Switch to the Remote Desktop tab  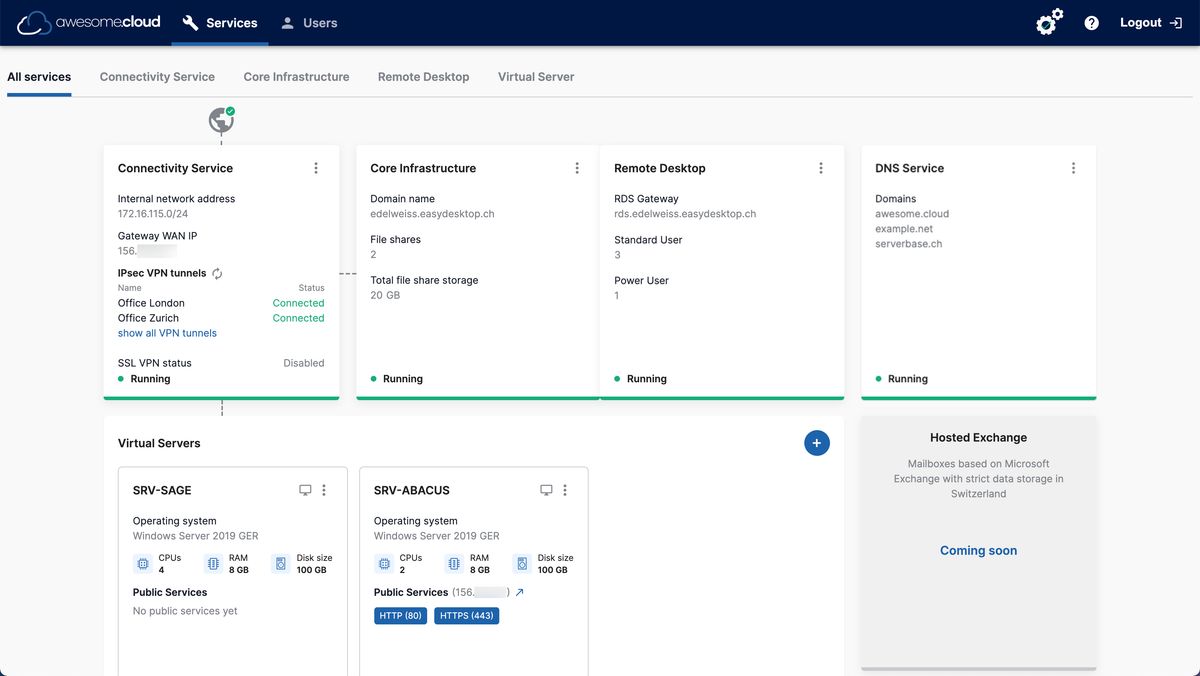point(423,77)
